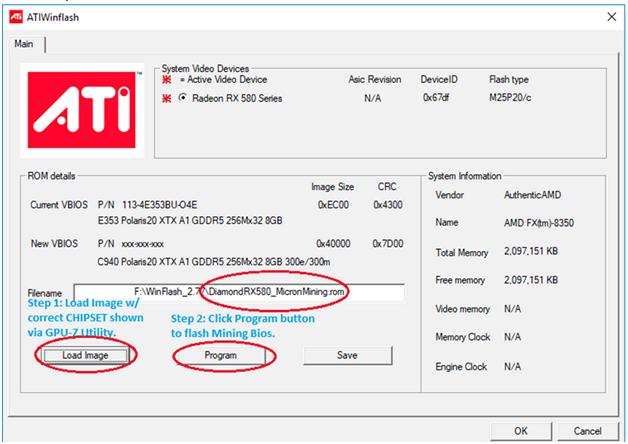Click the Vendor label in System Information

click(x=449, y=195)
